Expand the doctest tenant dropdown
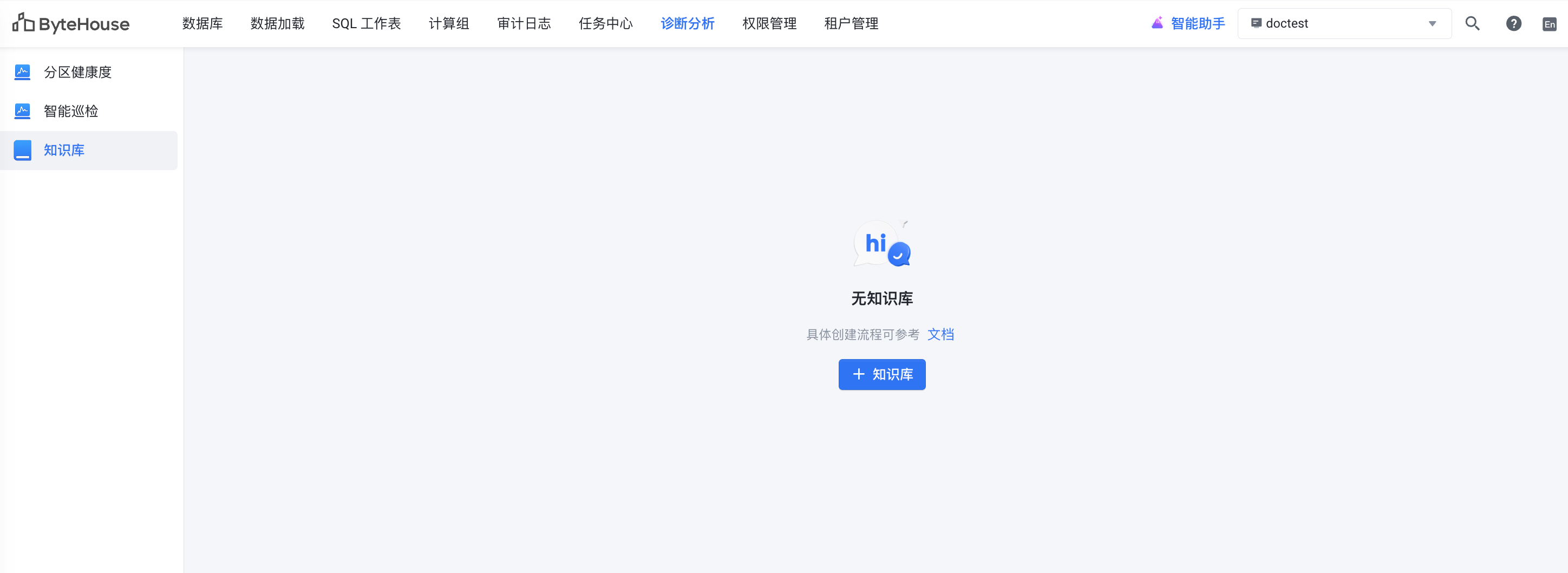Image resolution: width=1568 pixels, height=573 pixels. tap(1344, 23)
